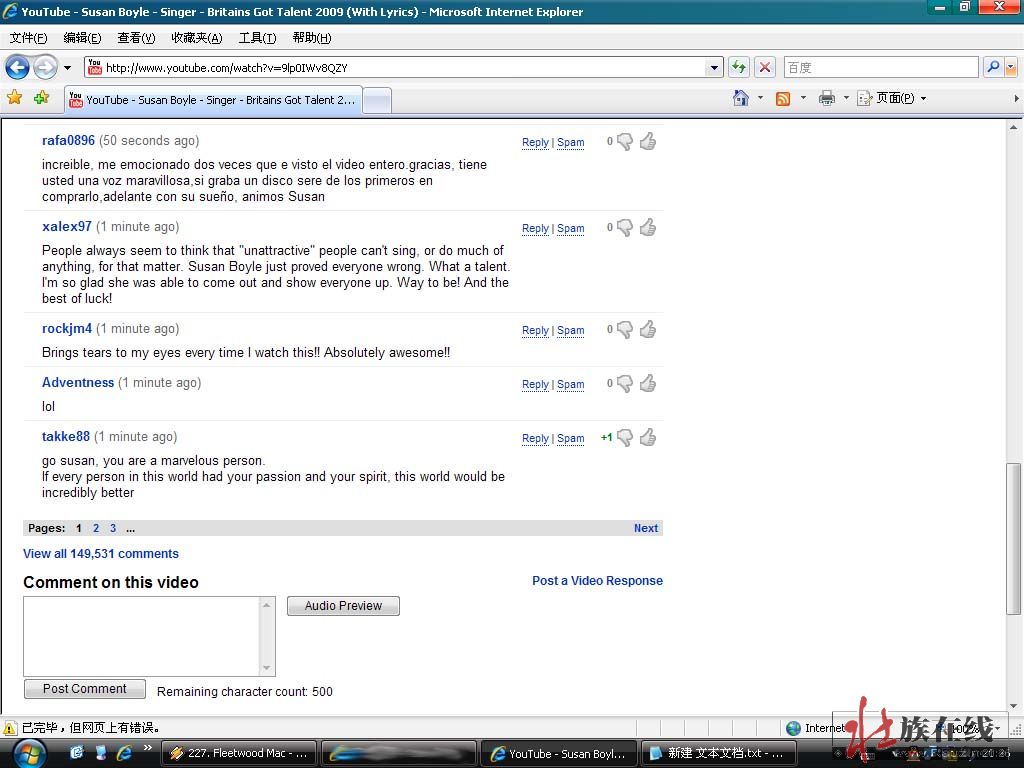Open the Home page icon
Viewport: 1024px width, 768px height.
pyautogui.click(x=741, y=98)
